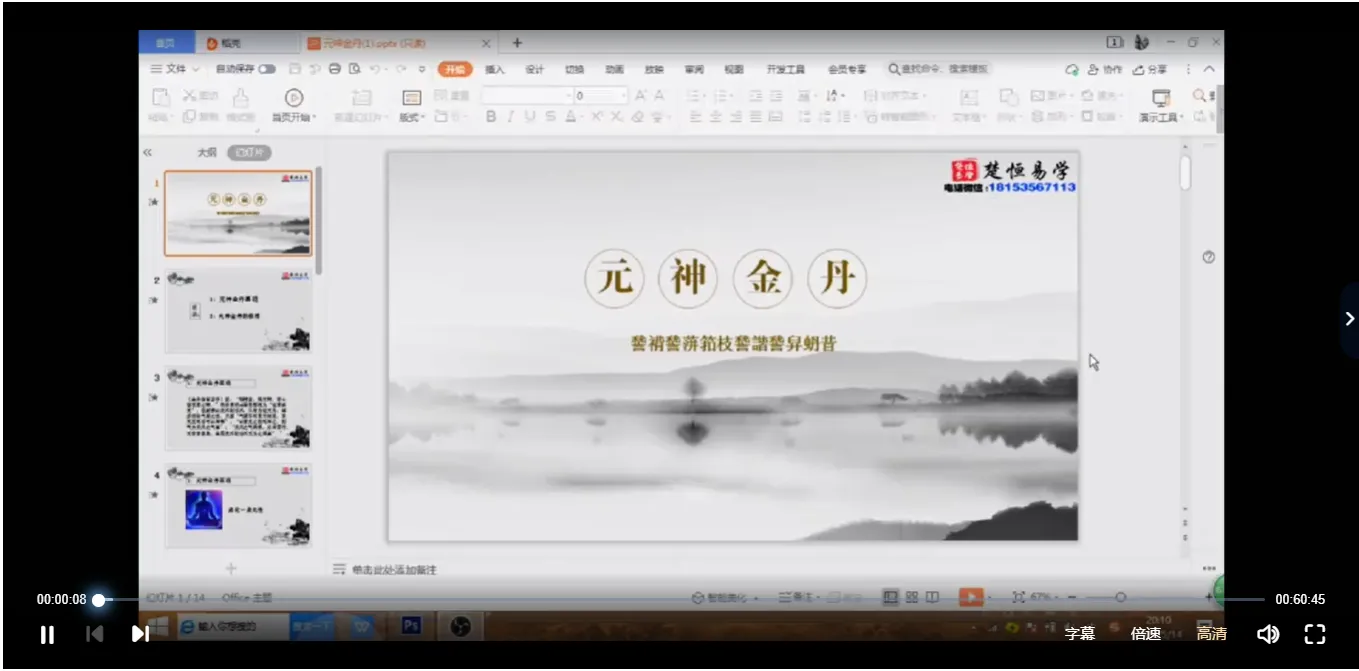1359x671 pixels.
Task: Open the 版式 layout dropdown
Action: pos(411,104)
